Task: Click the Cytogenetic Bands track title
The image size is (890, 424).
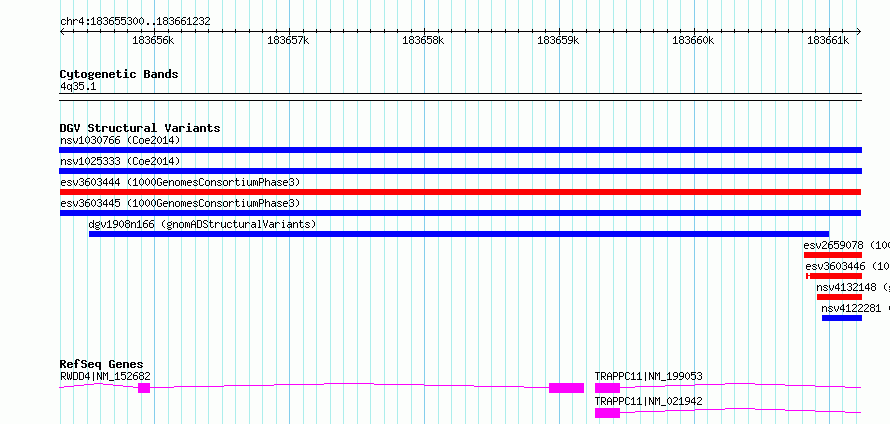Action: [119, 74]
